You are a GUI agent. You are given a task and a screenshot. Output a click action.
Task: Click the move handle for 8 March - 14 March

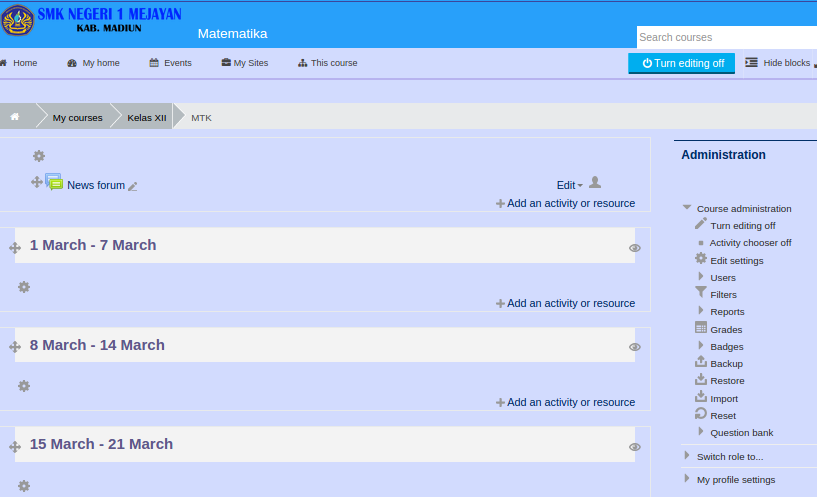(15, 347)
